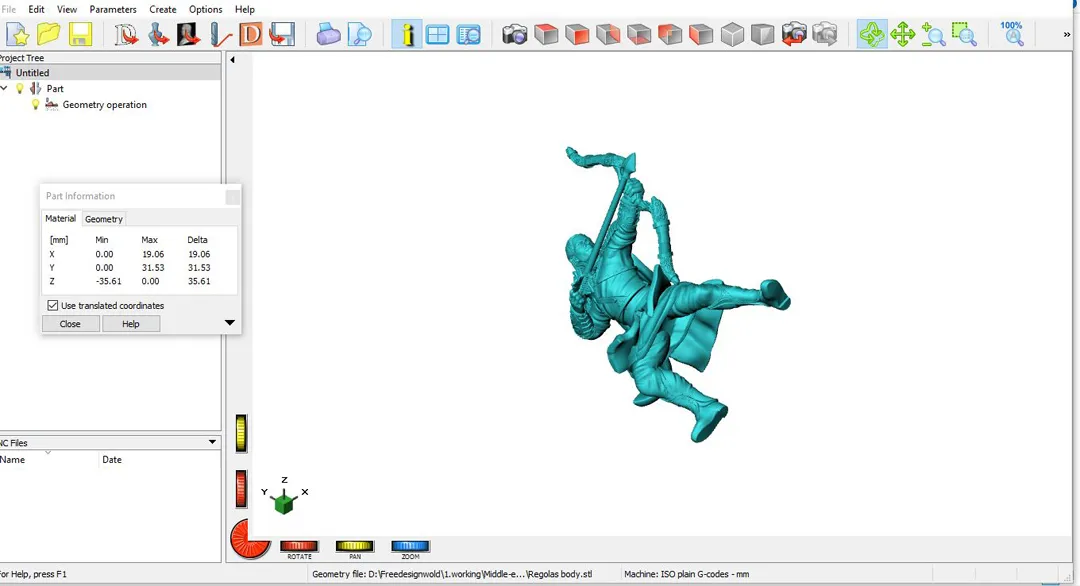Load vector file using D-arrow icon
This screenshot has height=586, width=1080.
pos(126,34)
